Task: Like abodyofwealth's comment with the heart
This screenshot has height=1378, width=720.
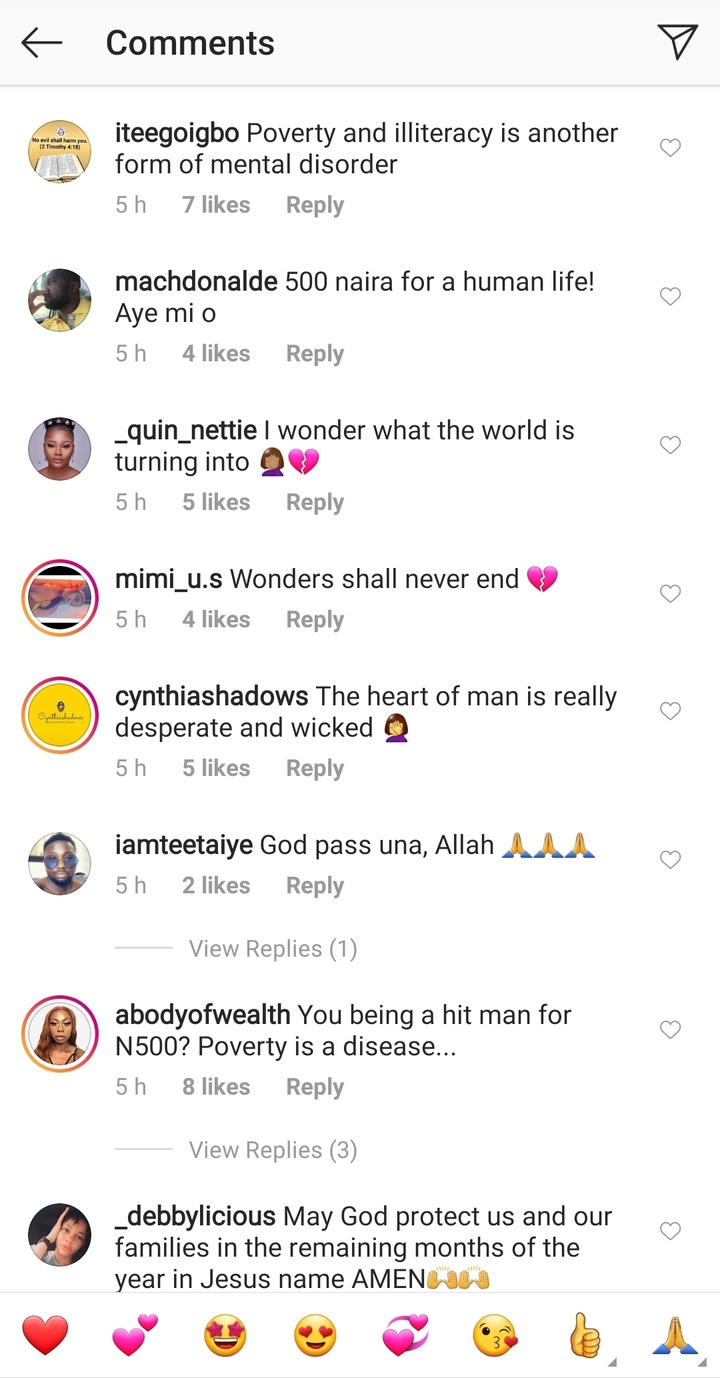Action: (670, 1030)
